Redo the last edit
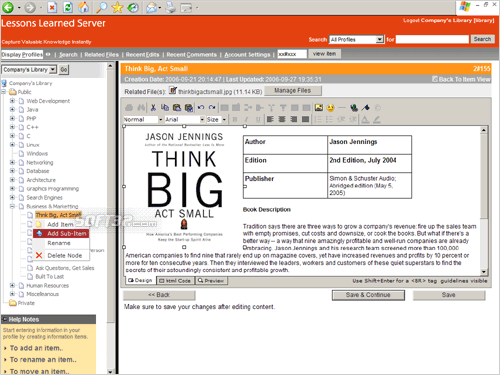 coord(212,108)
